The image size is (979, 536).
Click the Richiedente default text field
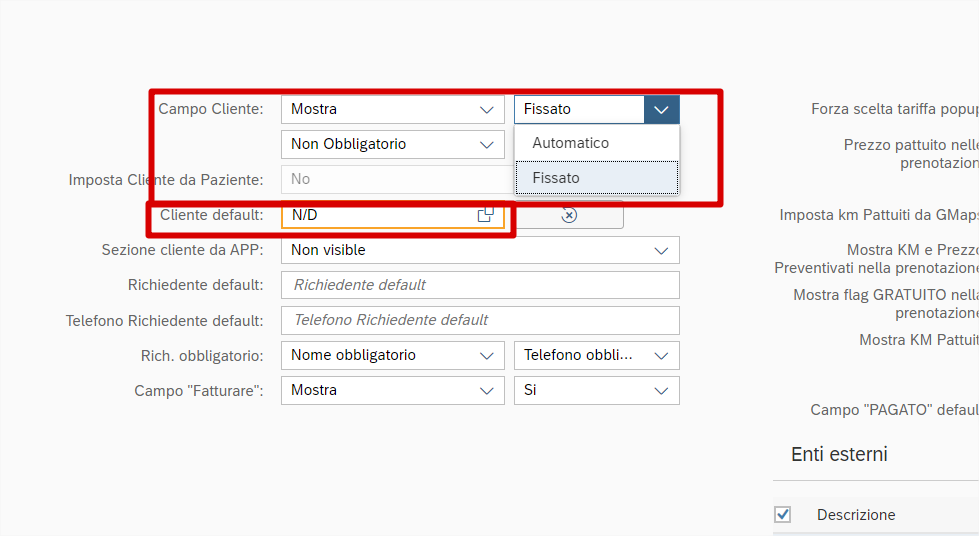480,285
